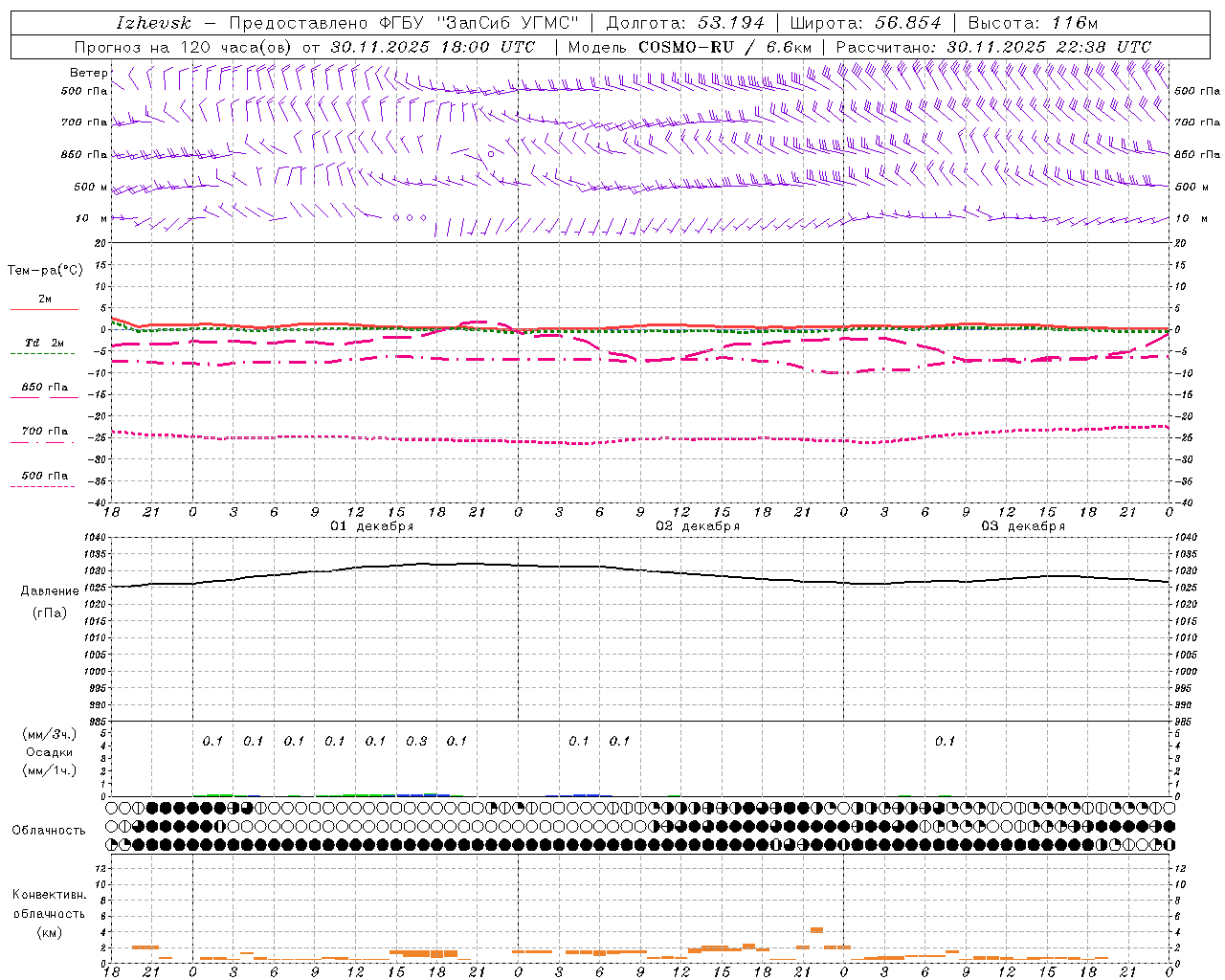Select the Рассчитано: 30.11.2025 22:38 UTC text
This screenshot has height=980, width=1225.
tap(993, 47)
